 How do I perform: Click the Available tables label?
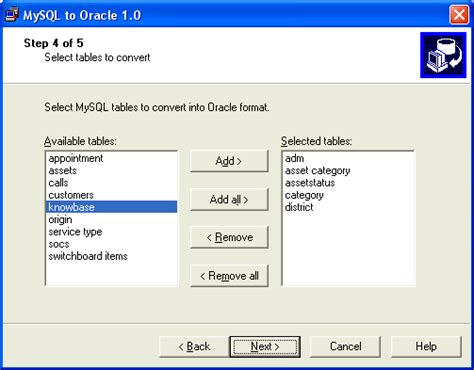[x=80, y=141]
